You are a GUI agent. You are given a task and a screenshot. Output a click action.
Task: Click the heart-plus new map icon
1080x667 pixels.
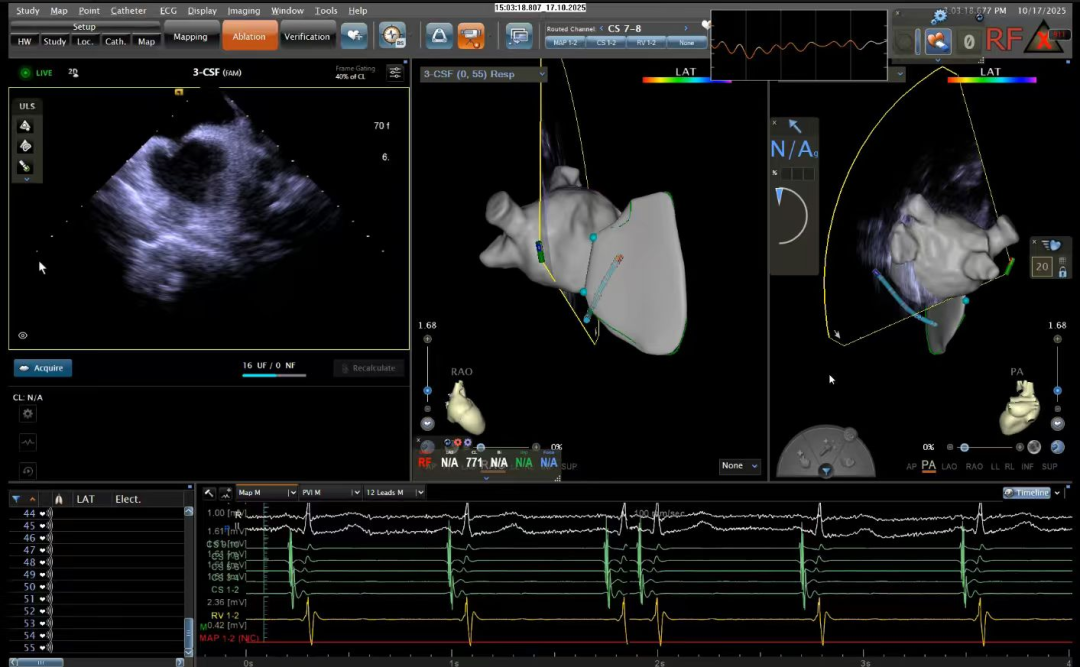[x=354, y=36]
